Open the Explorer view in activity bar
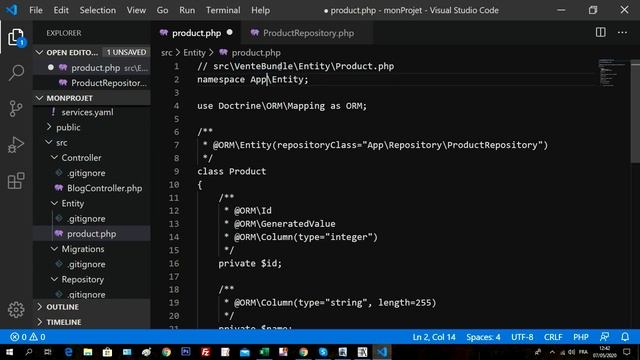 coord(16,38)
